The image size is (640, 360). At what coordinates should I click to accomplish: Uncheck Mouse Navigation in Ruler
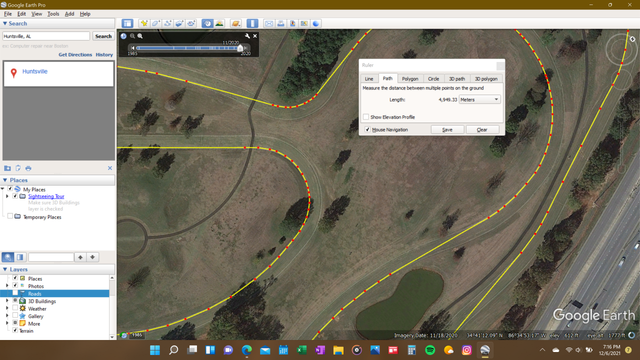367,129
